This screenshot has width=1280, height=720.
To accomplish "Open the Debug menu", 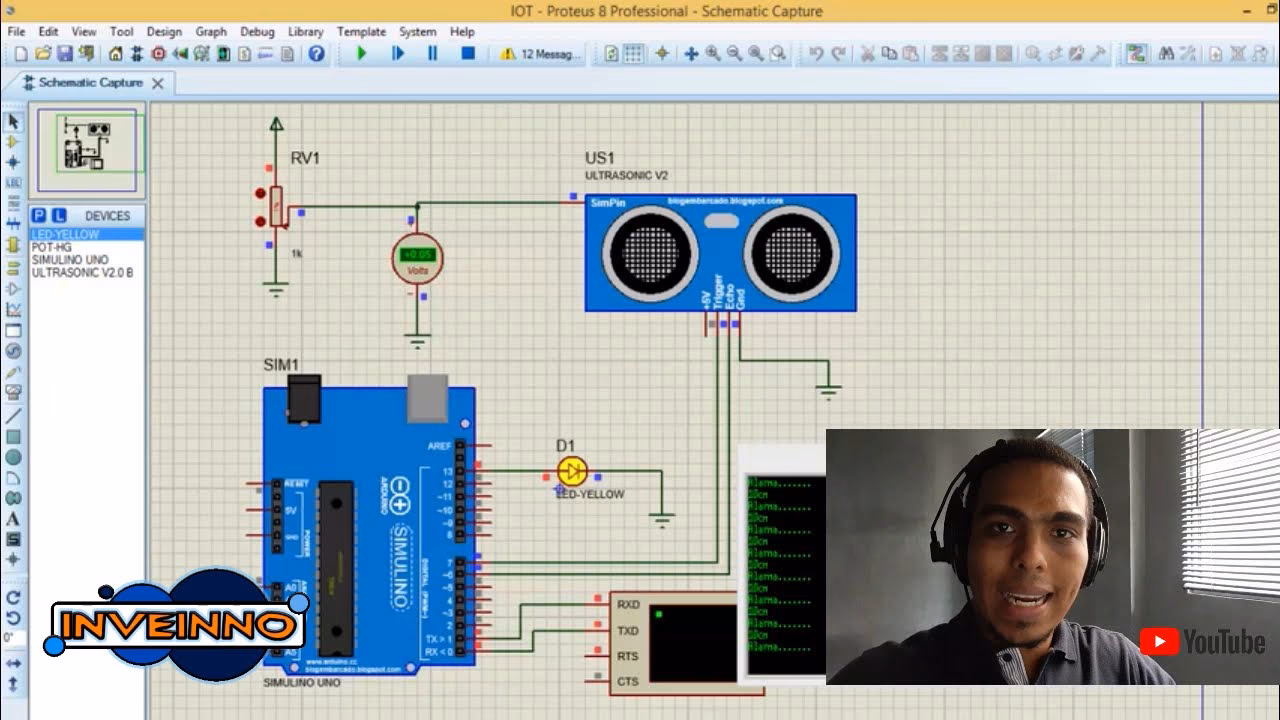I will 257,32.
